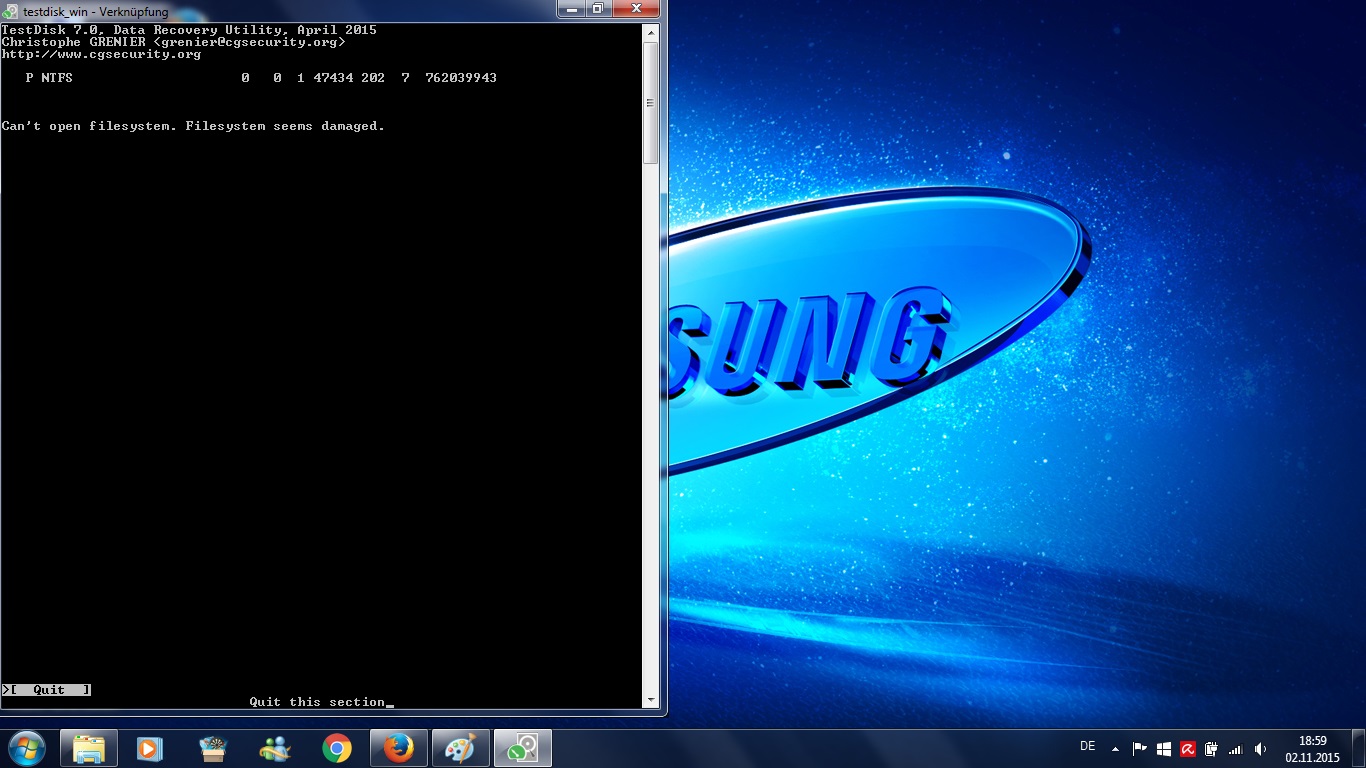The height and width of the screenshot is (768, 1366).
Task: Restore down the testdisk_win window
Action: click(597, 9)
